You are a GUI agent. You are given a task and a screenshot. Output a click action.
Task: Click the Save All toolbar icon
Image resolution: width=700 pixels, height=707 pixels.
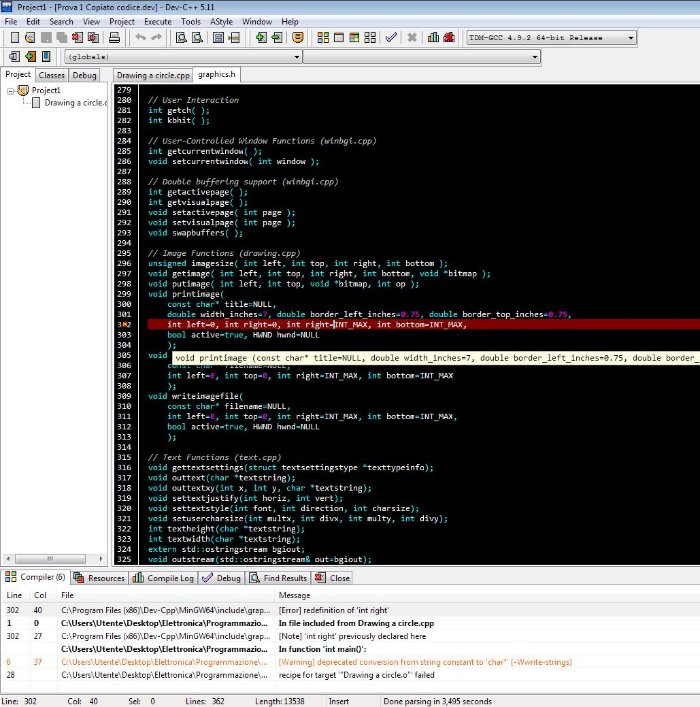tap(62, 37)
